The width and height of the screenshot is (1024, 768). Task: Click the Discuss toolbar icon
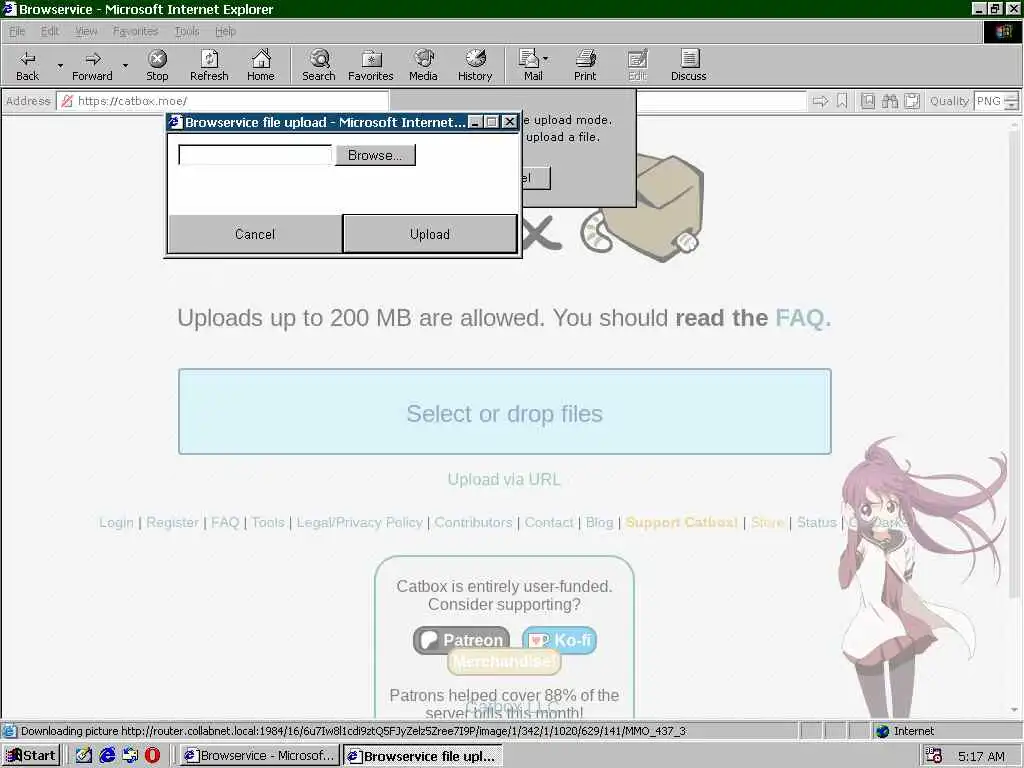688,65
